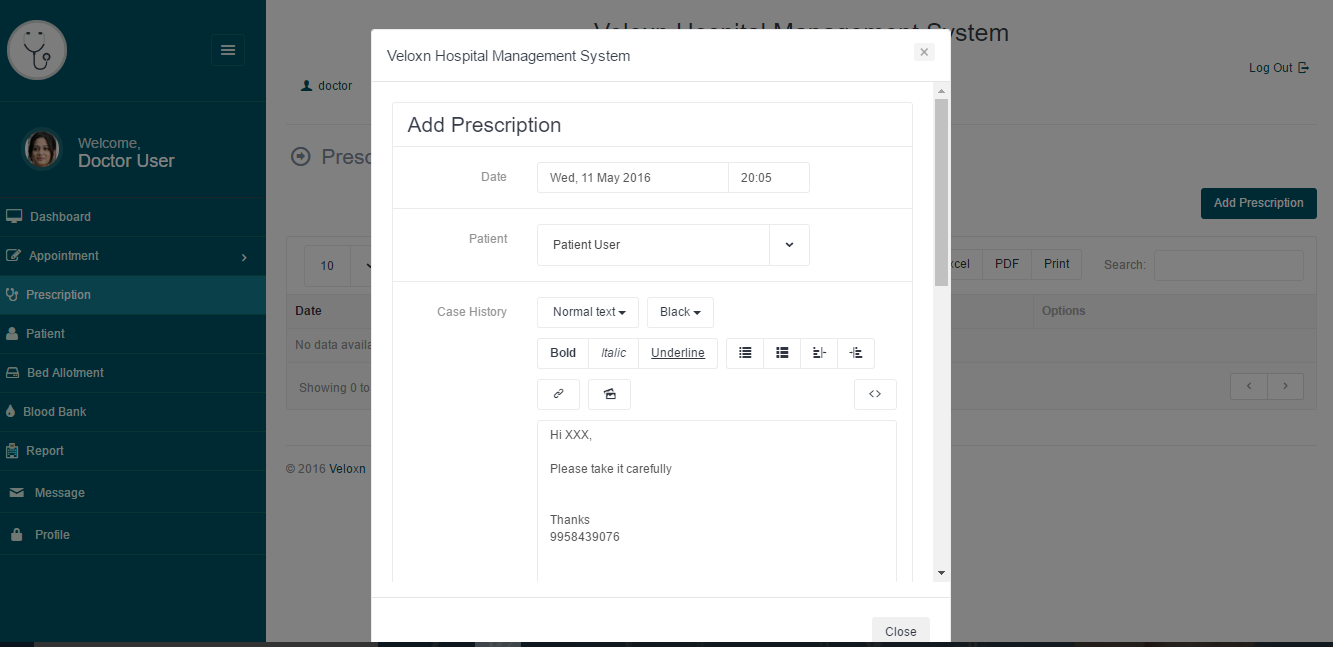Click the indent icon in editor toolbar

(x=856, y=353)
